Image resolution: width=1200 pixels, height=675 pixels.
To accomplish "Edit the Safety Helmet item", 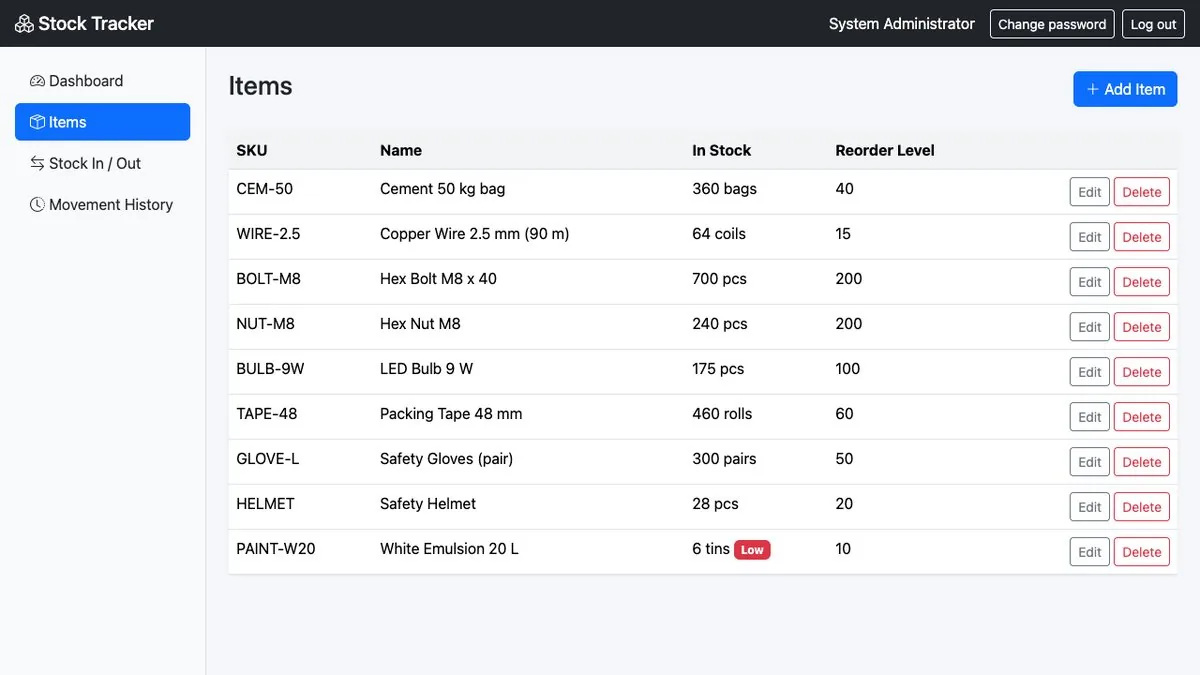I will coord(1090,507).
